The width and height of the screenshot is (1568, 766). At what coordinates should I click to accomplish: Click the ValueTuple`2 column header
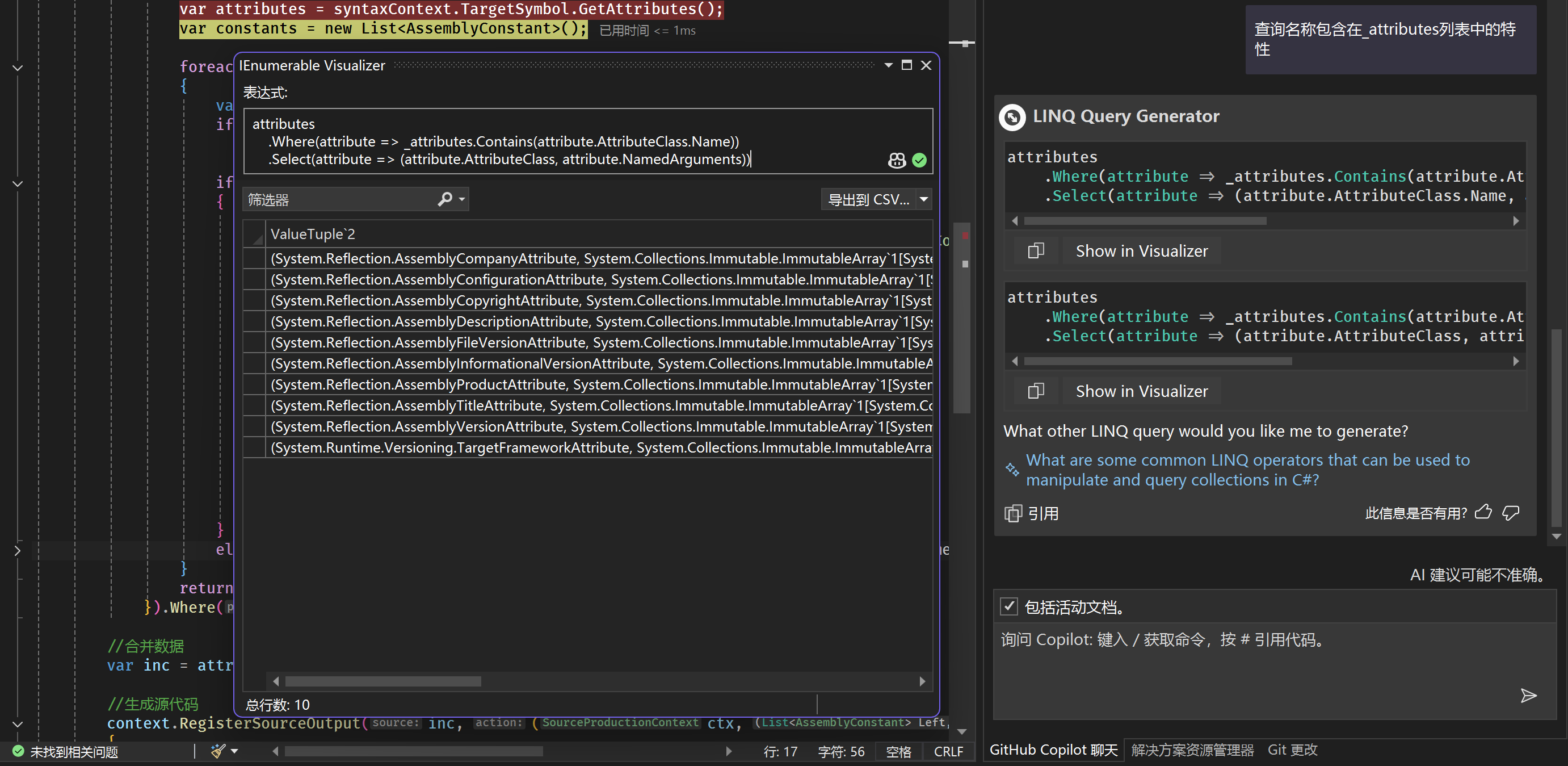[x=599, y=234]
